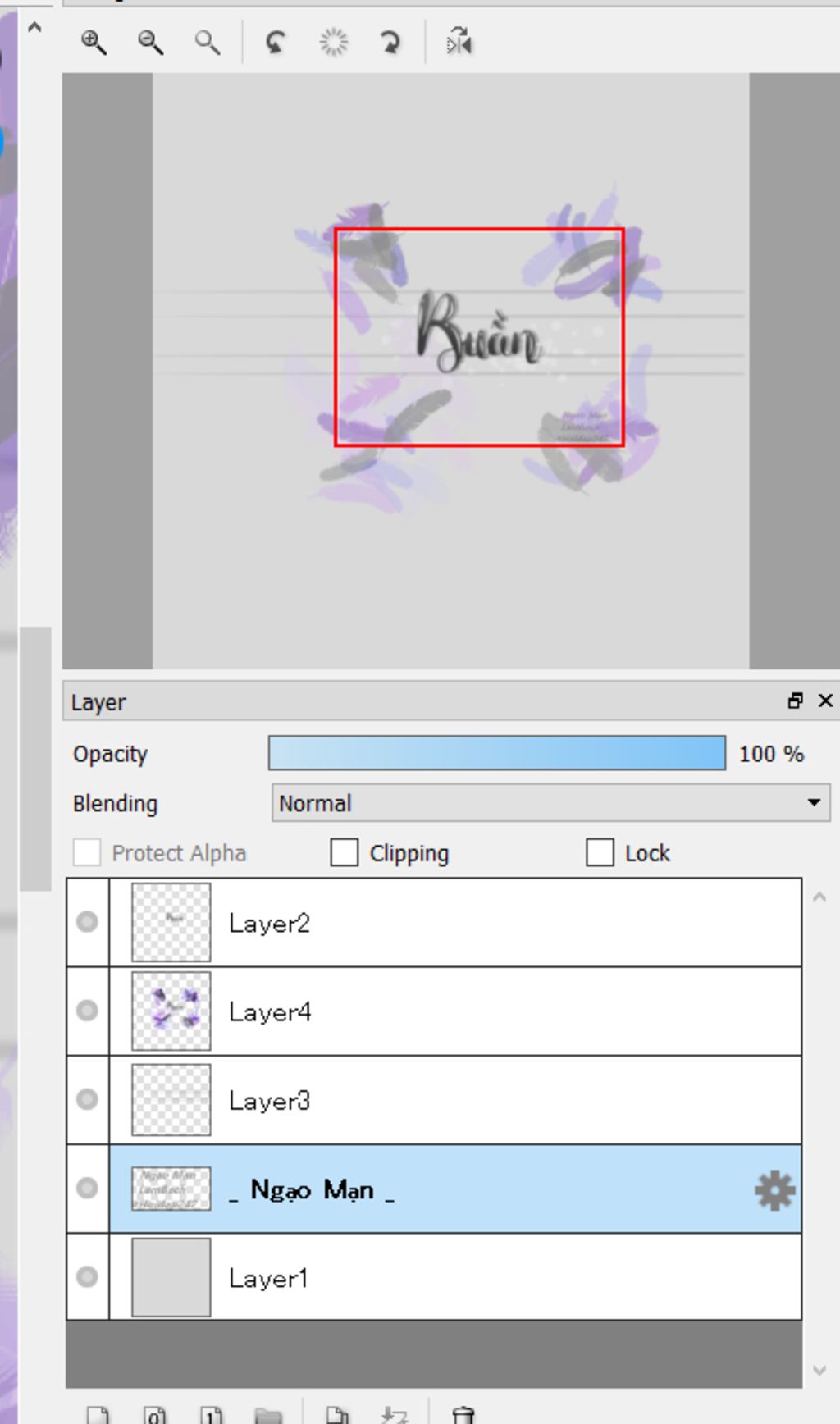Flip the navigator view horizontally
Image resolution: width=840 pixels, height=1424 pixels.
point(459,42)
